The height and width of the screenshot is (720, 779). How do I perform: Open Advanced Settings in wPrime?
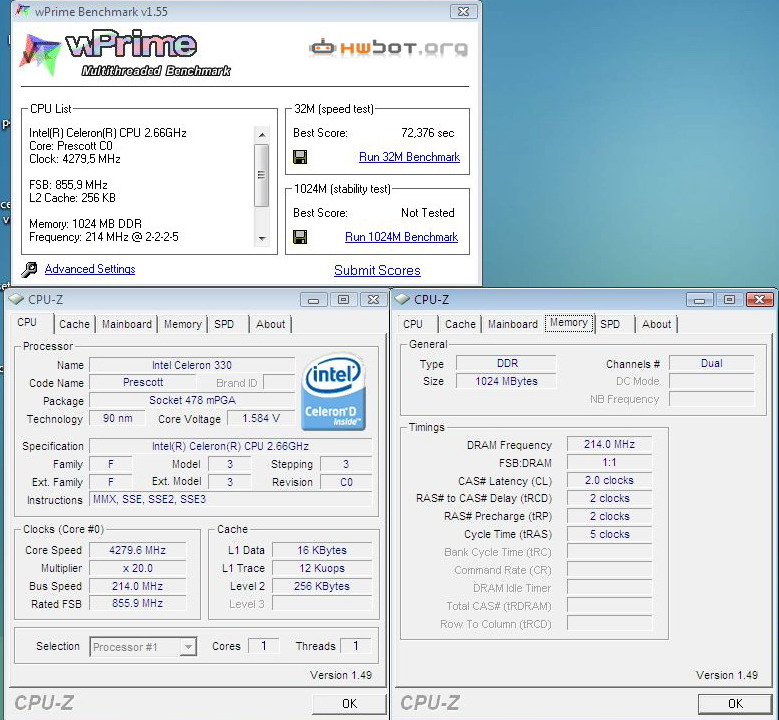coord(90,269)
